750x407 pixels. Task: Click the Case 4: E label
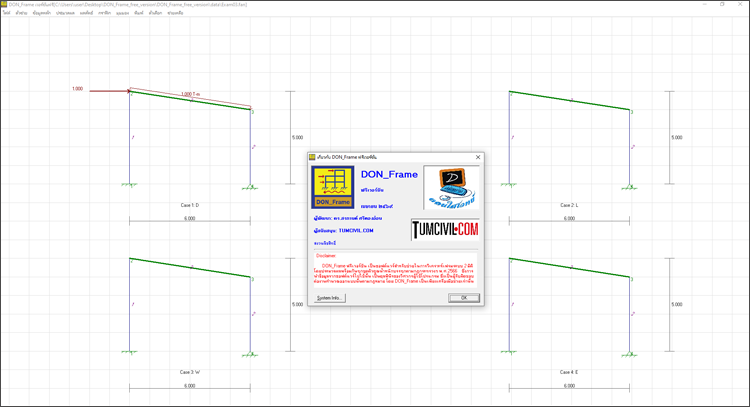569,372
